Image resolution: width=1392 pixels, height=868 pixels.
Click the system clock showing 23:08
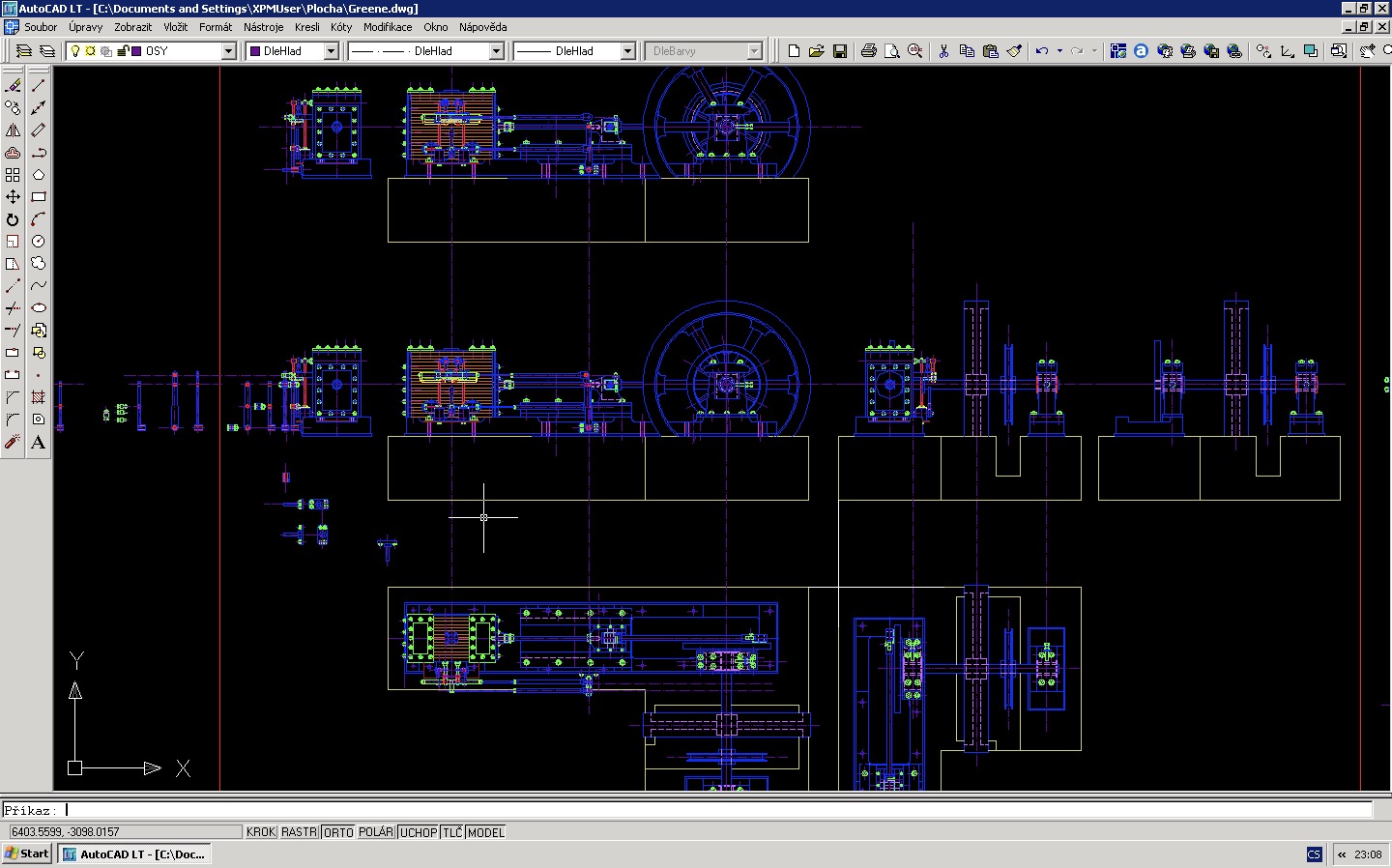[1368, 854]
